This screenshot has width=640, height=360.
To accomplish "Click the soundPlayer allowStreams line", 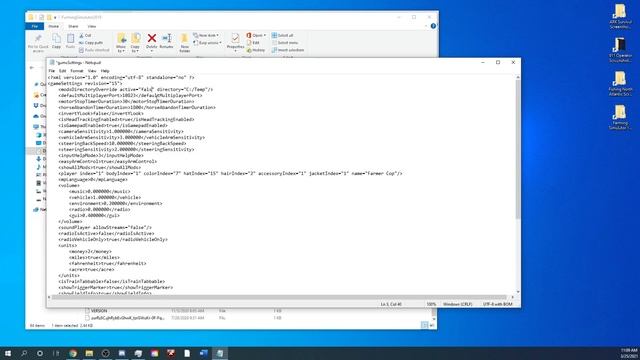I will tap(105, 227).
